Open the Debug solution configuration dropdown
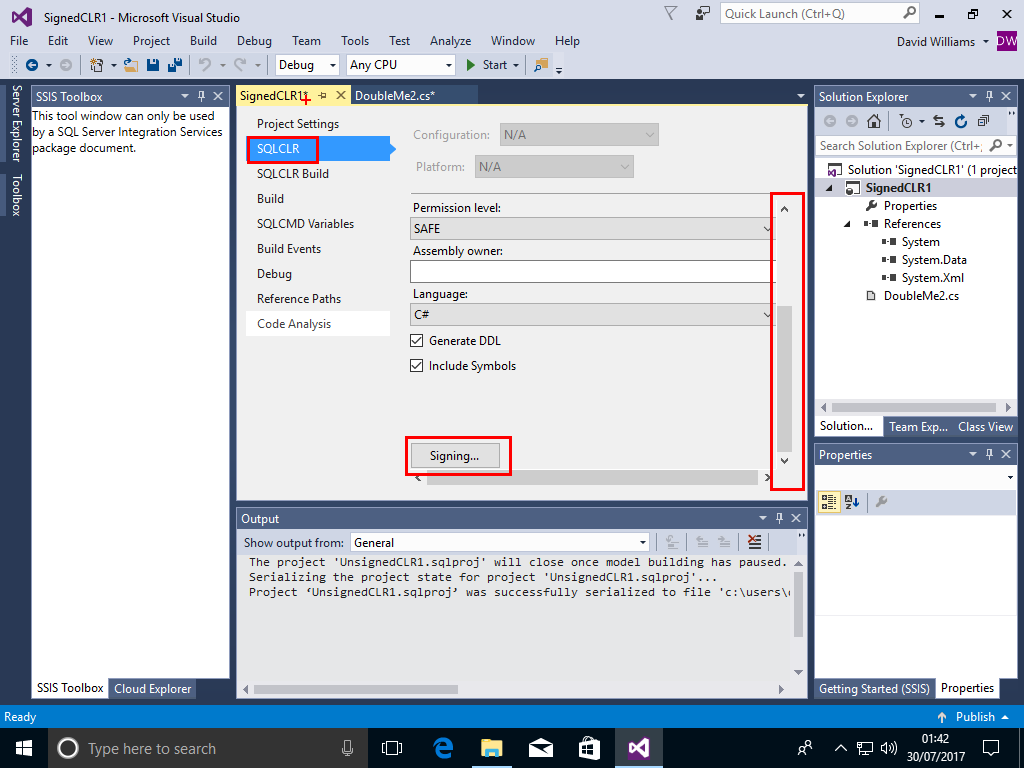1024x768 pixels. pos(308,65)
